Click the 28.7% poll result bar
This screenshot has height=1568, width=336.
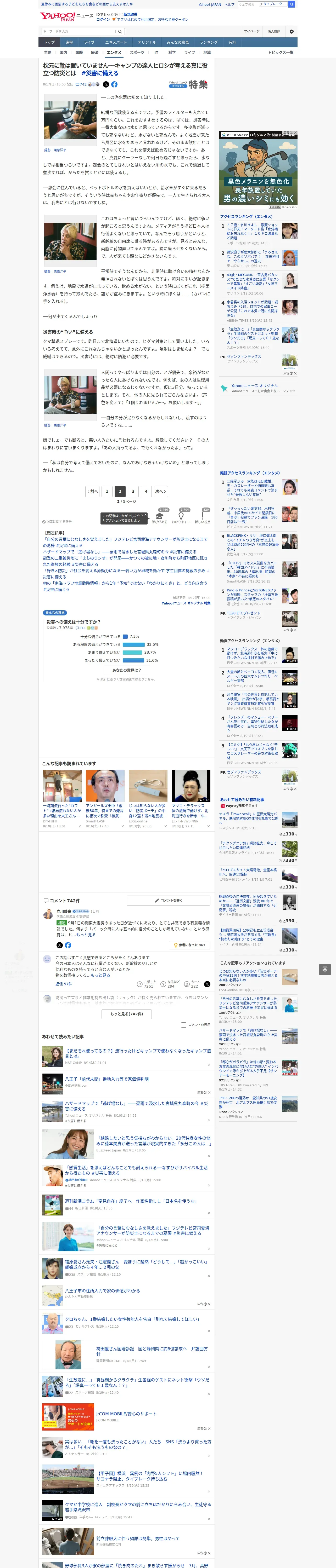132,652
